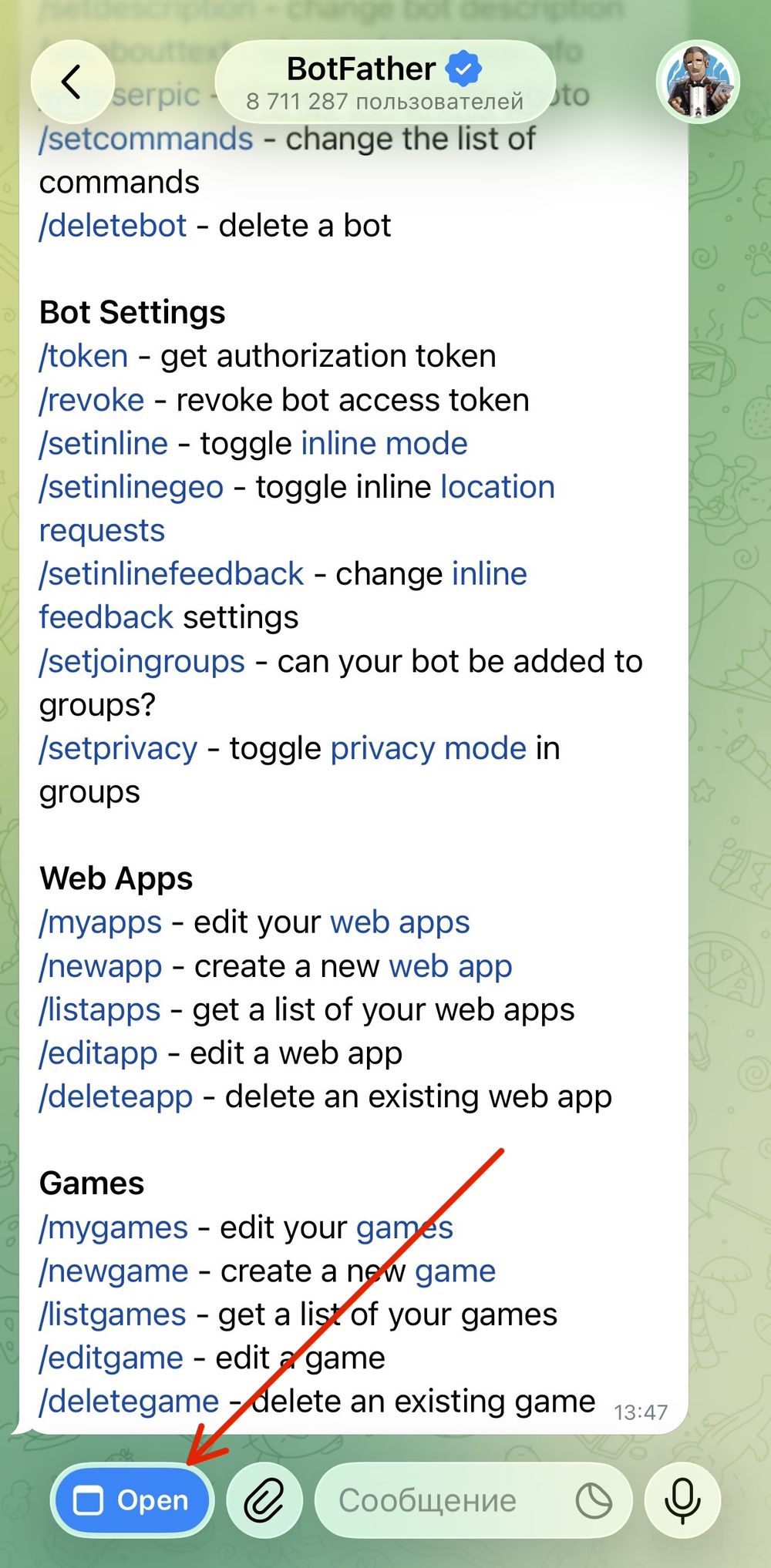Tap the /token command link
Viewport: 771px width, 1568px height.
84,356
